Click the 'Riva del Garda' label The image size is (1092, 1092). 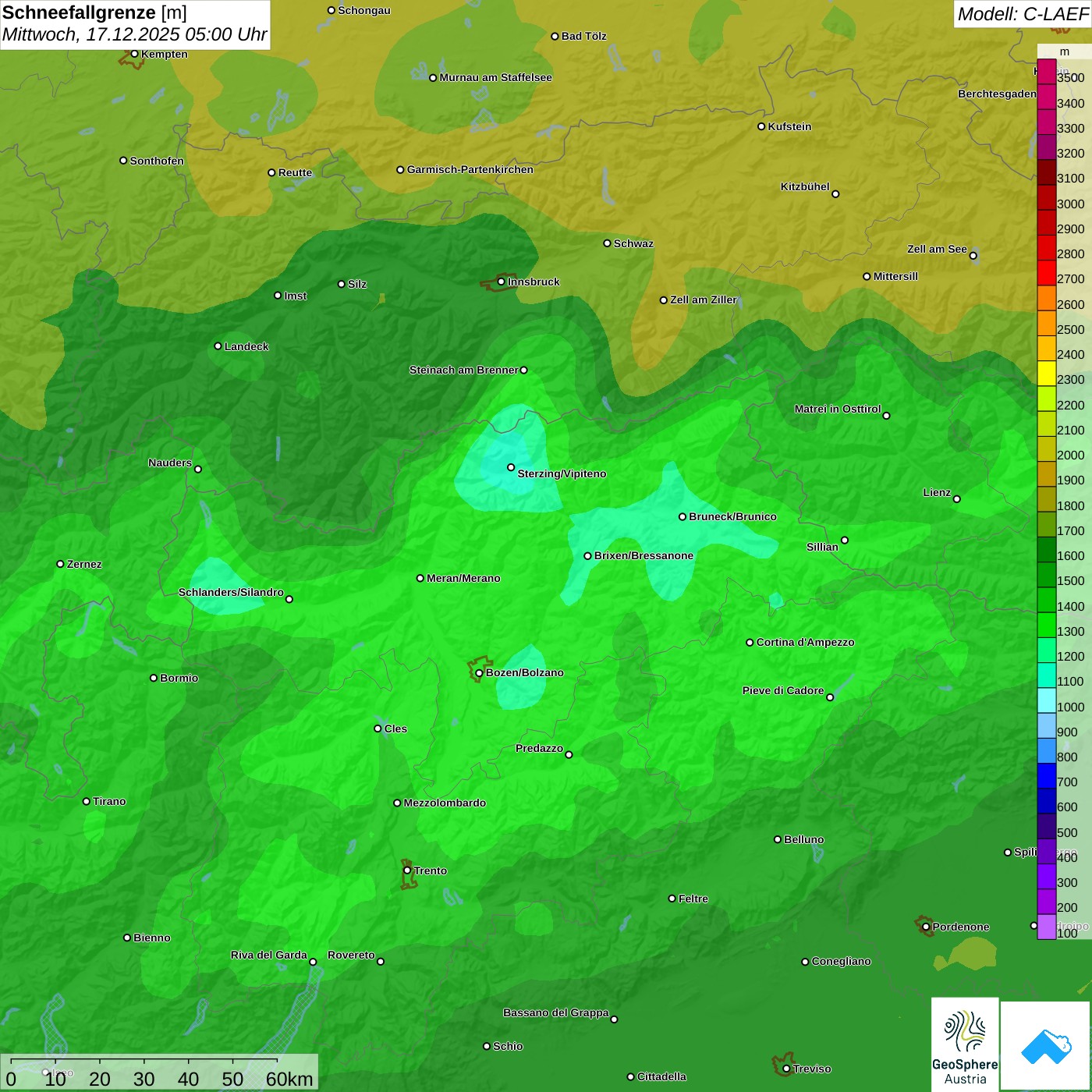[x=269, y=955]
